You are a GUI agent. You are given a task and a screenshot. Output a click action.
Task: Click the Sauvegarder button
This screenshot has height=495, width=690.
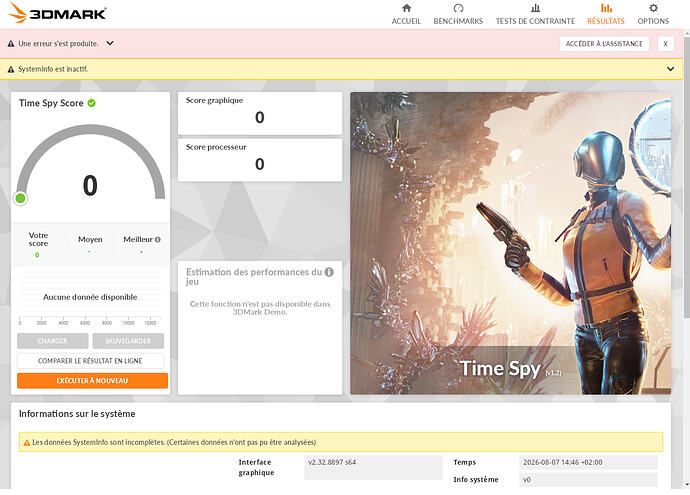128,341
